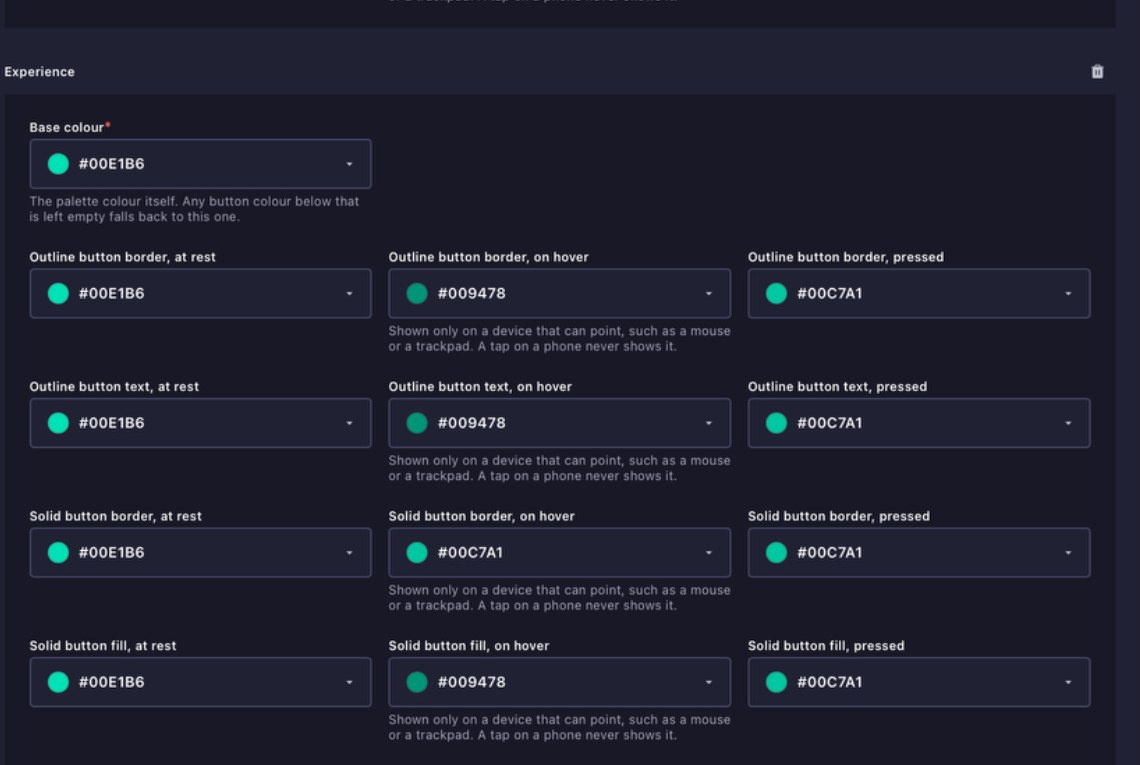Expand Outline button text, on hover dropdown

(709, 423)
